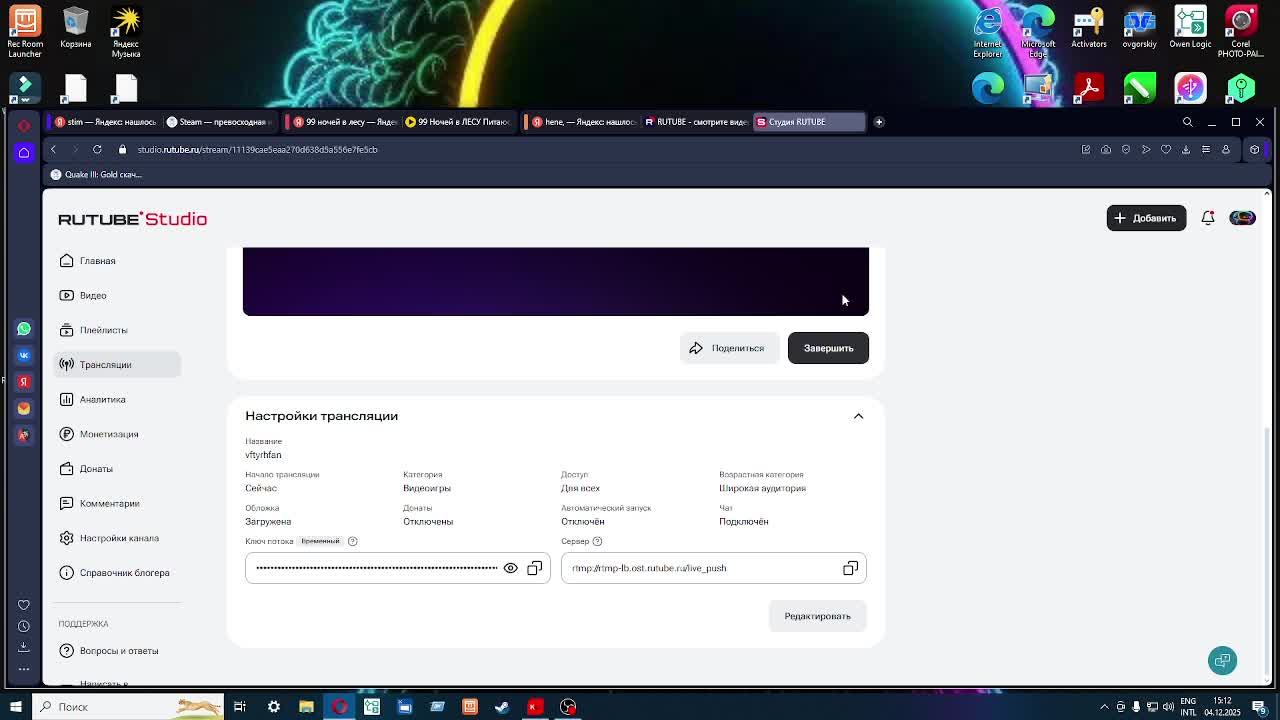Switch to the 'hene, — Яндекс' tab
The width and height of the screenshot is (1280, 720).
tap(584, 122)
